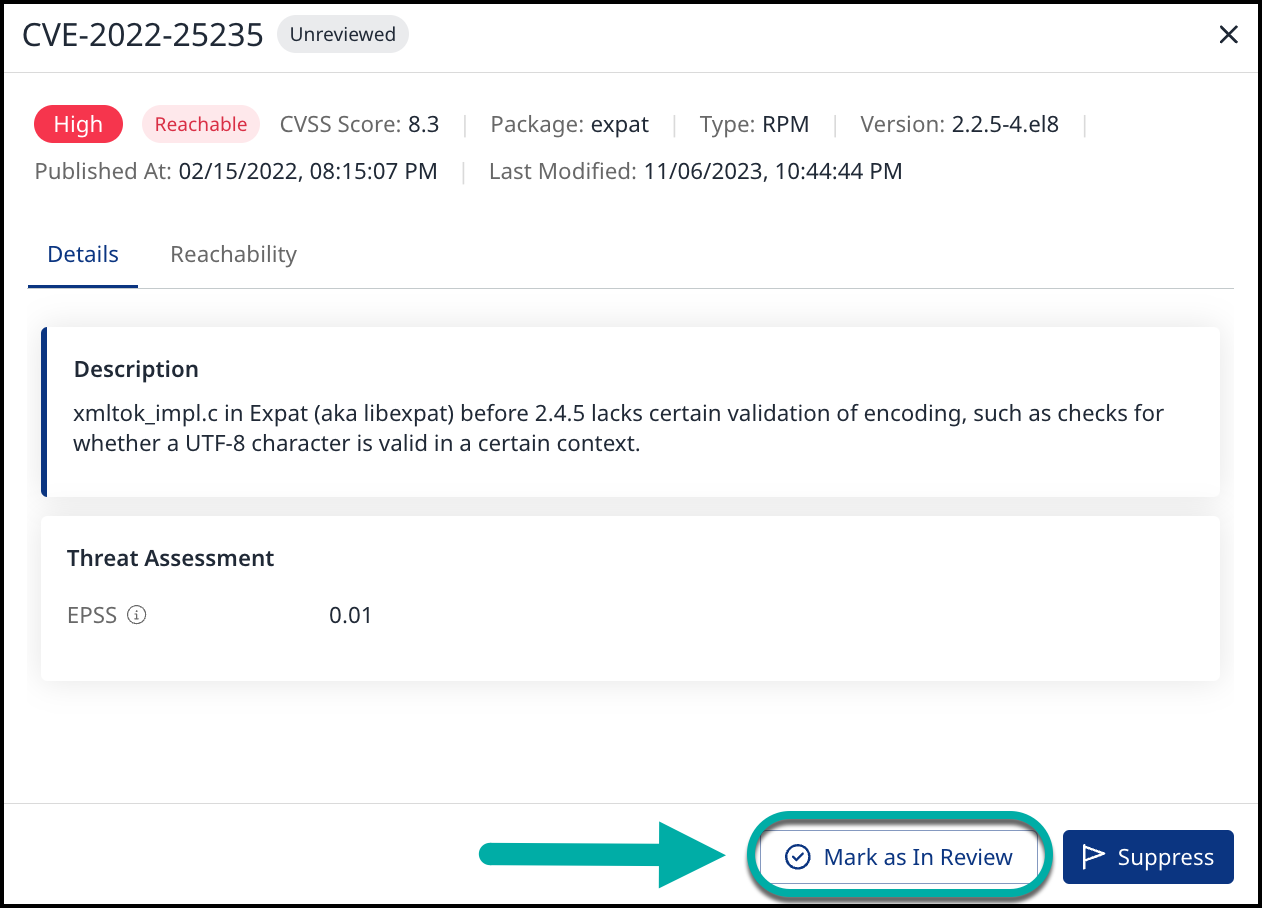Click the CVSS Score 8.3 value
This screenshot has width=1262, height=908.
pos(423,124)
